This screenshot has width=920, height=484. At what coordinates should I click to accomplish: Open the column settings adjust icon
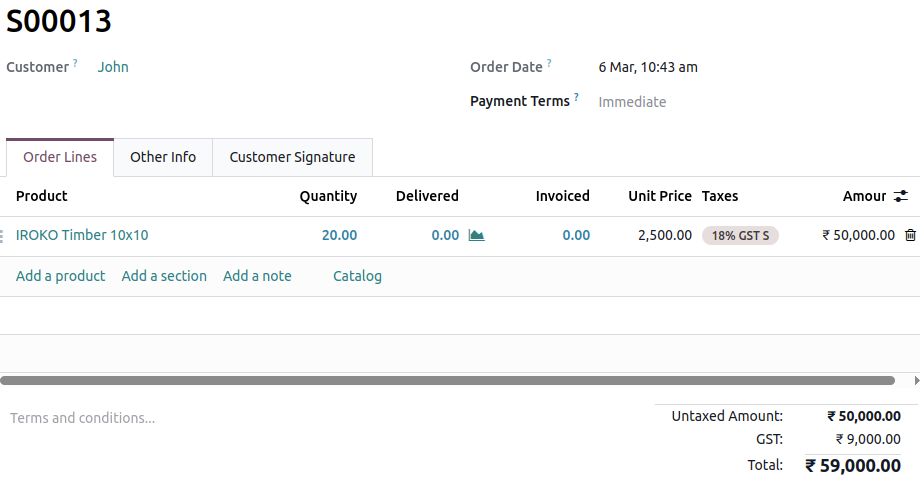[901, 196]
